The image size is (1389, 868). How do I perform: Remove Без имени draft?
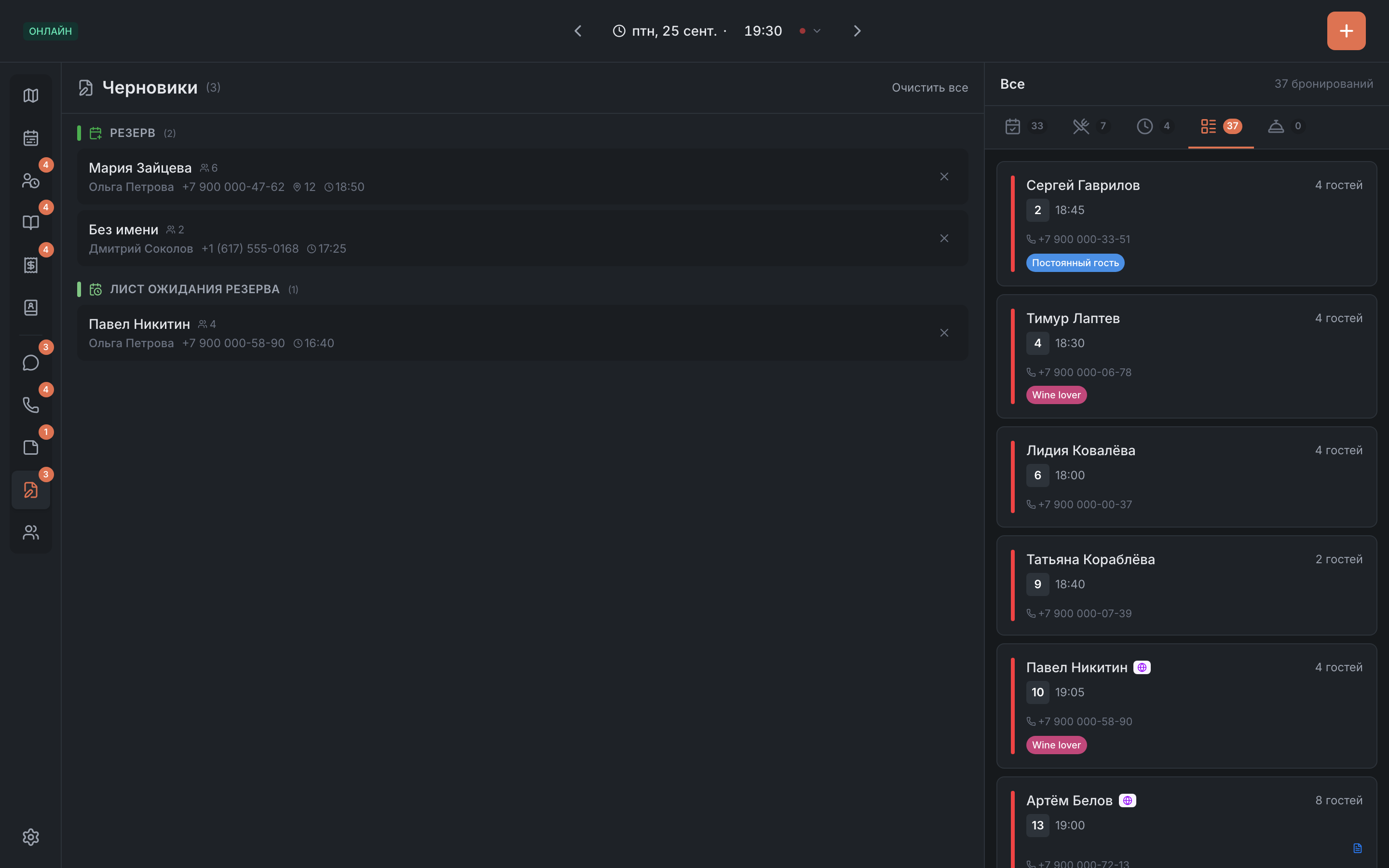click(x=944, y=238)
